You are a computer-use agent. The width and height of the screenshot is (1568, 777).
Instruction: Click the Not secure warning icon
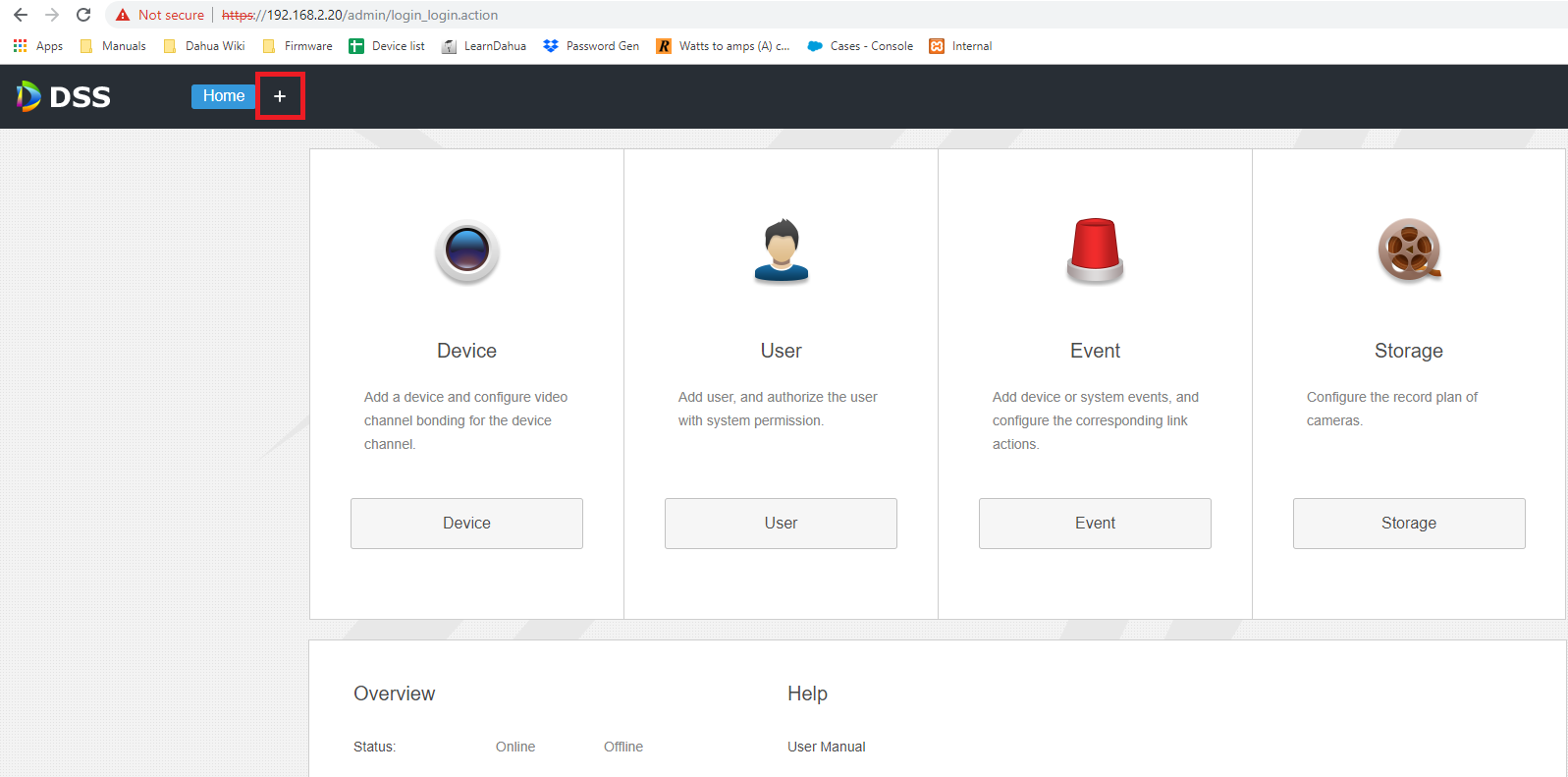coord(123,15)
